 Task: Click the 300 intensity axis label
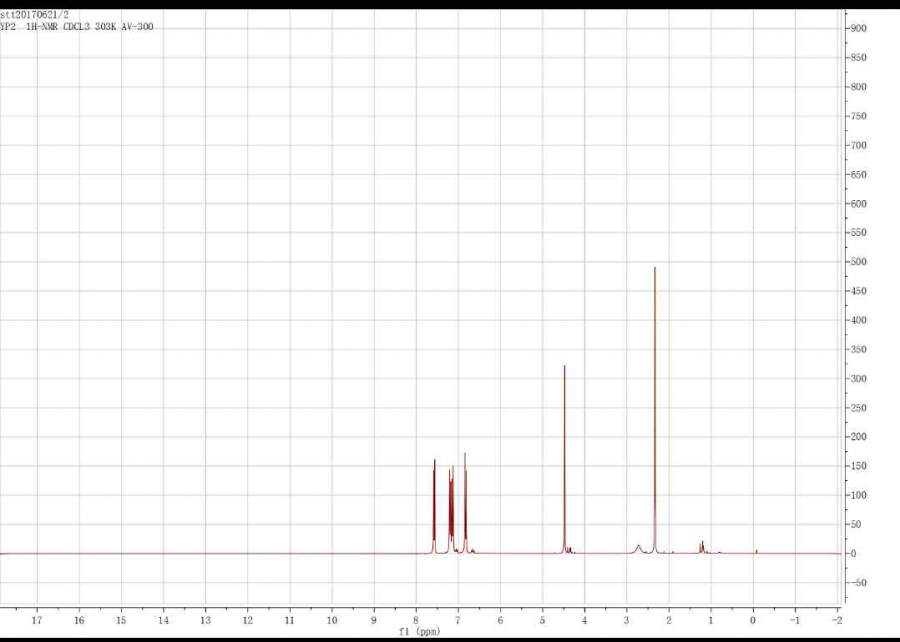859,379
